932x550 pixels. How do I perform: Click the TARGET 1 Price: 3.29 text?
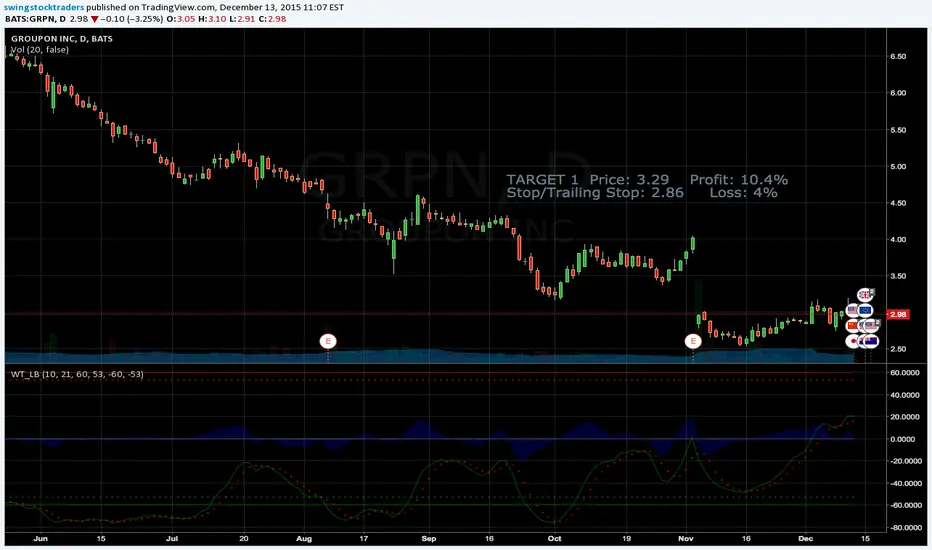(587, 180)
